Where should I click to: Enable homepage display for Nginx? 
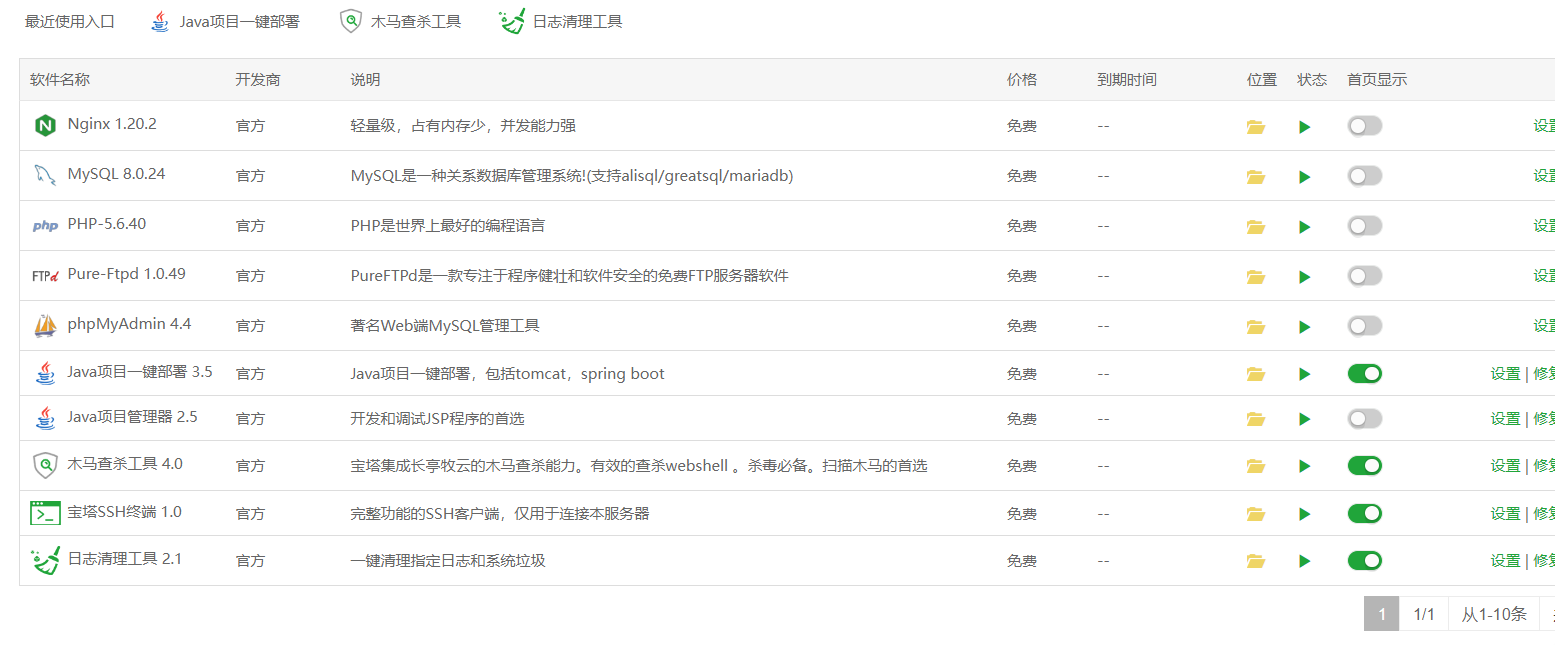pyautogui.click(x=1365, y=126)
